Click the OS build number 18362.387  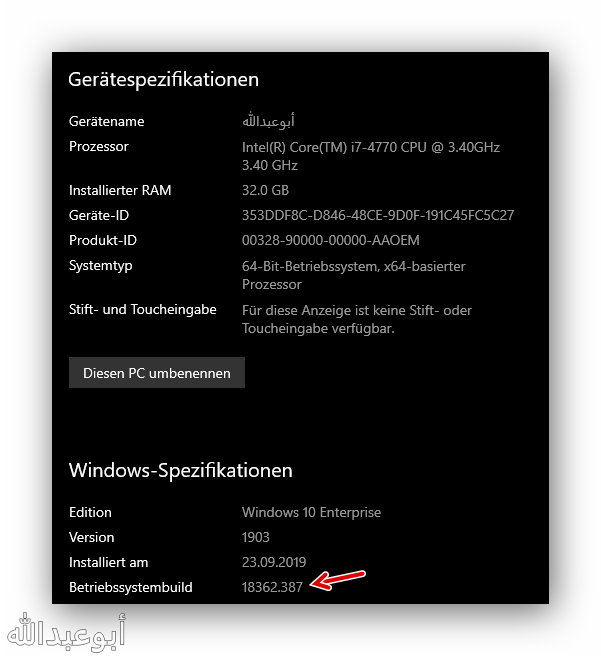[x=272, y=587]
